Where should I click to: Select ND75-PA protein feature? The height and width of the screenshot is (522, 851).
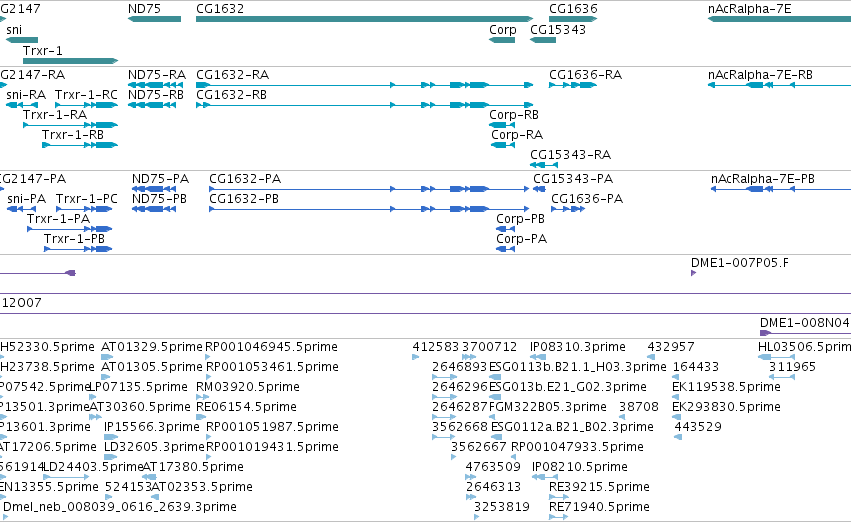click(x=154, y=189)
